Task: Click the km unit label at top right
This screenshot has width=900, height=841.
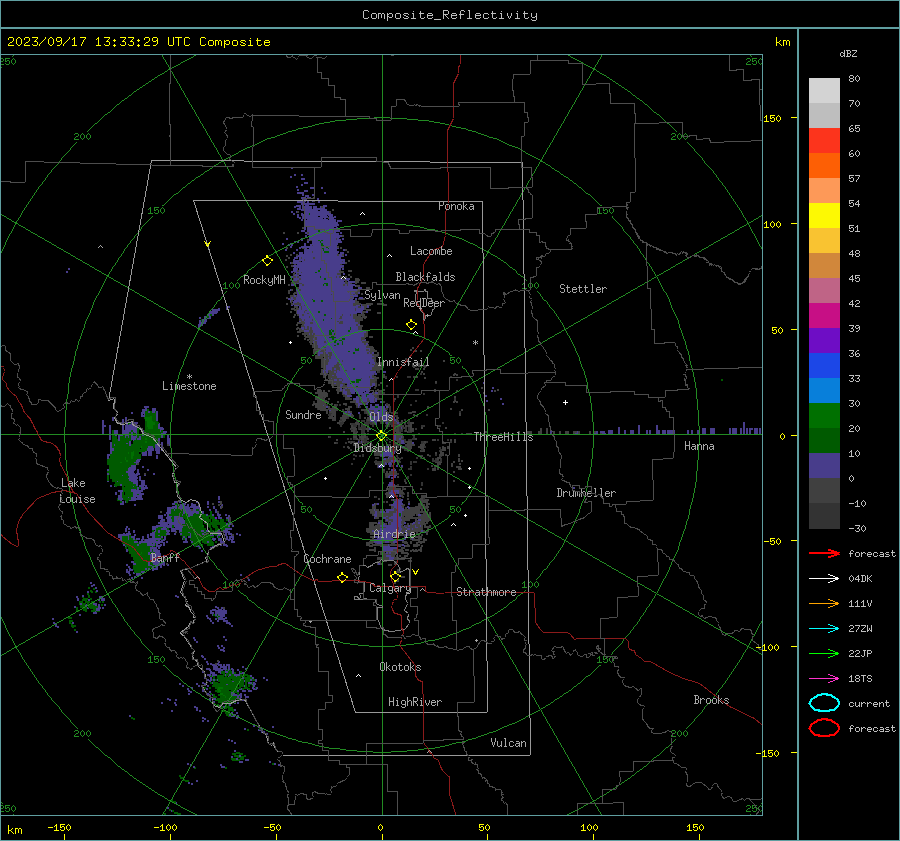Action: point(782,42)
